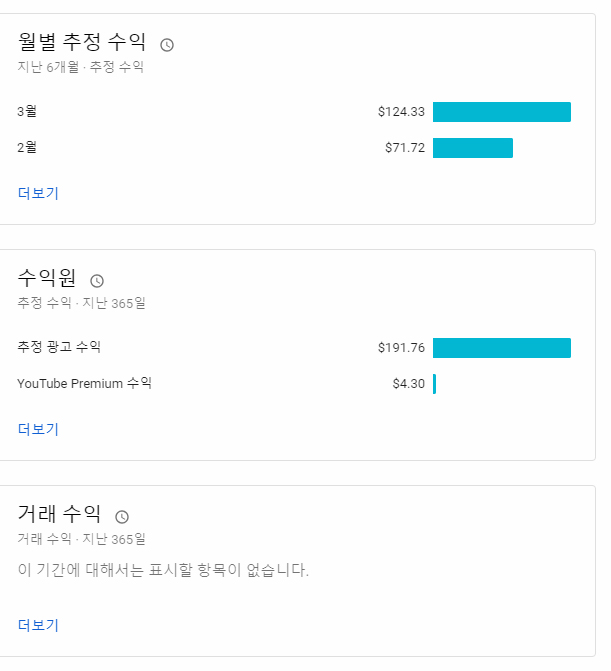Screen dimensions: 611x671
Task: Select the 추정 광고 수익 label
Action: 59,348
